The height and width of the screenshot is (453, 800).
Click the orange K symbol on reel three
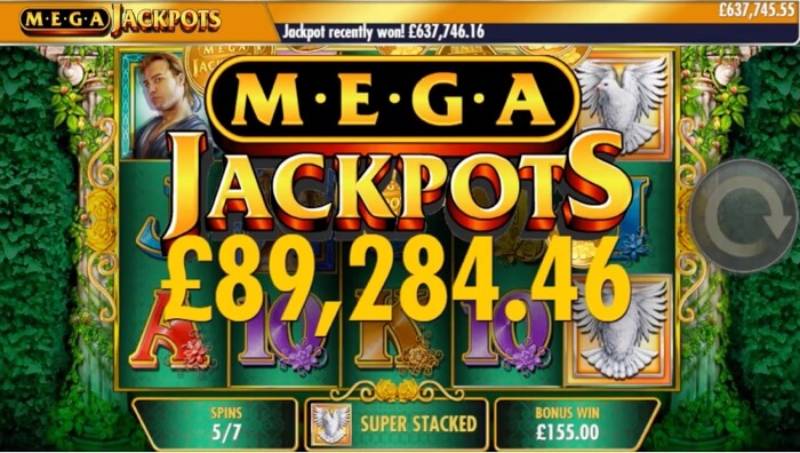[x=395, y=333]
